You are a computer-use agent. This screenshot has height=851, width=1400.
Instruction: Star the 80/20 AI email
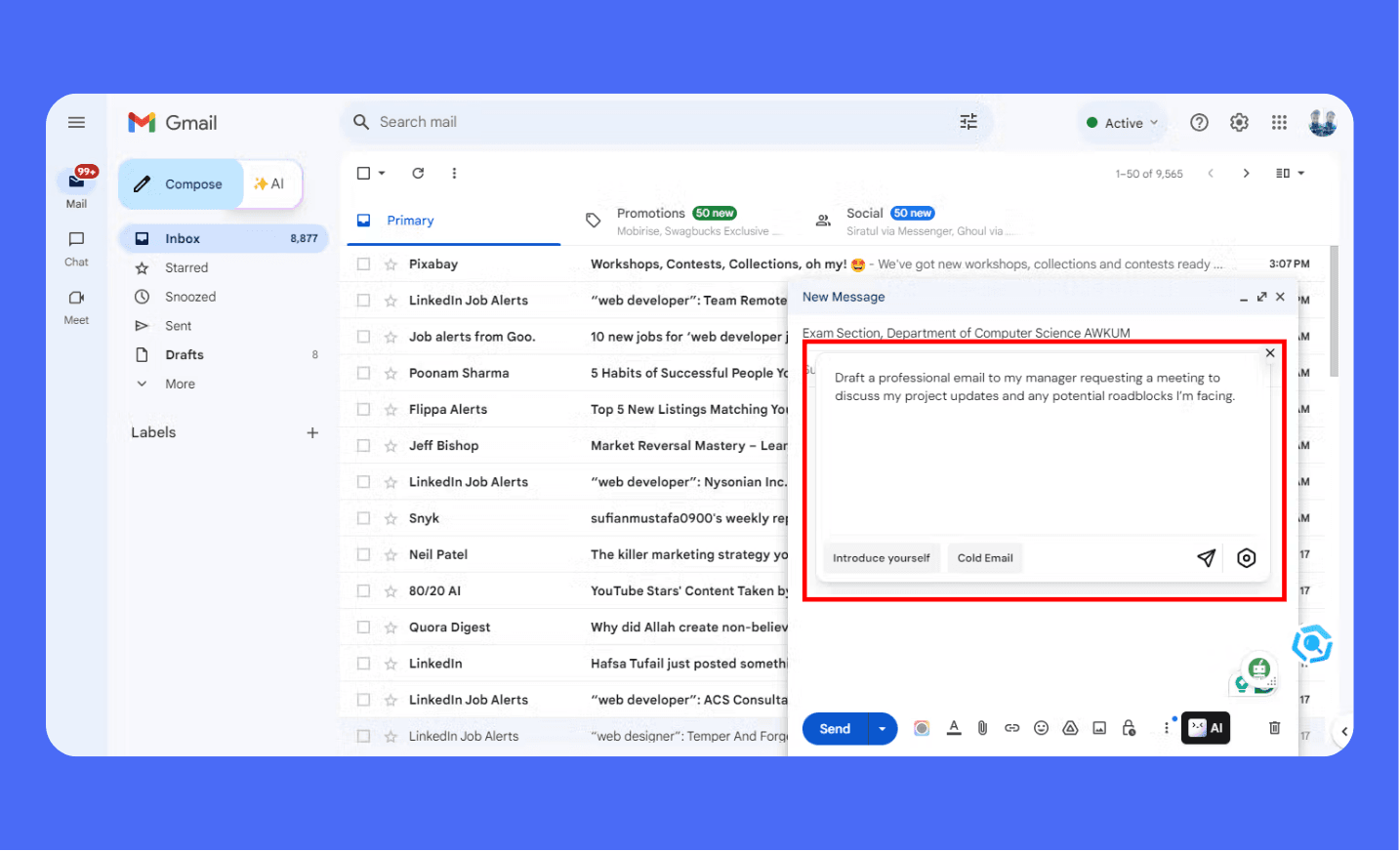[391, 590]
